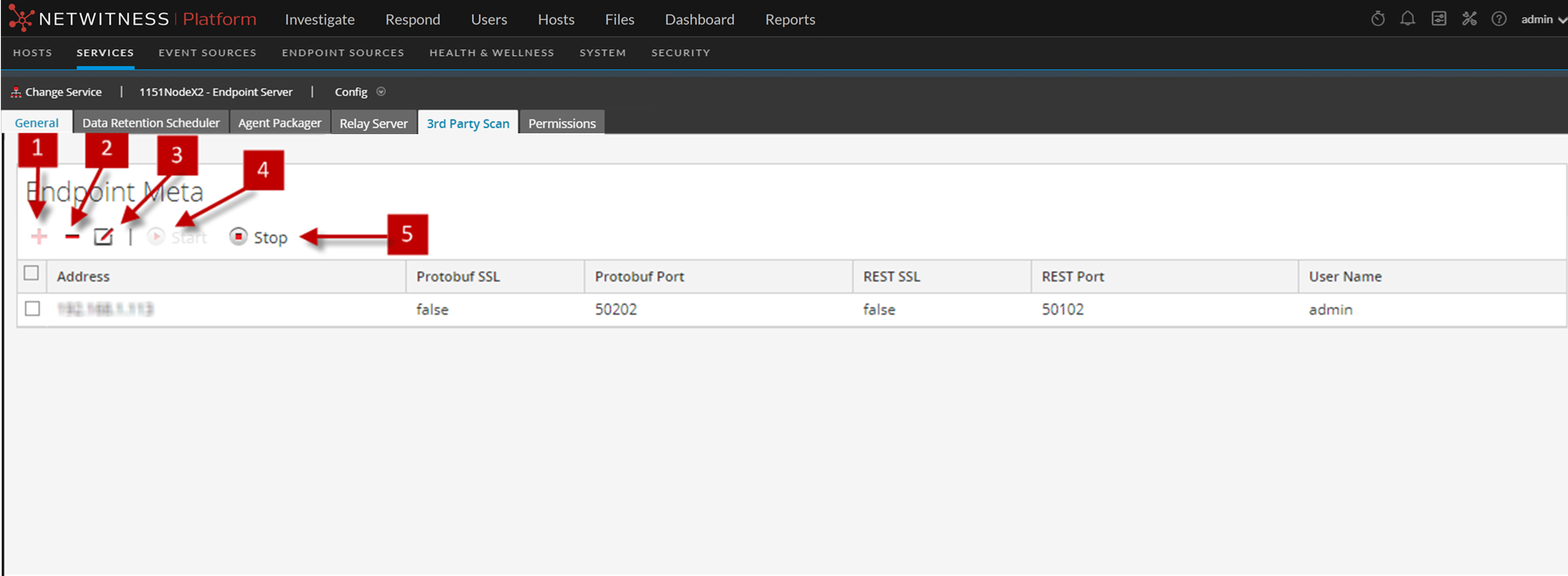The height and width of the screenshot is (576, 1568).
Task: Open the Files menu
Action: tap(619, 19)
